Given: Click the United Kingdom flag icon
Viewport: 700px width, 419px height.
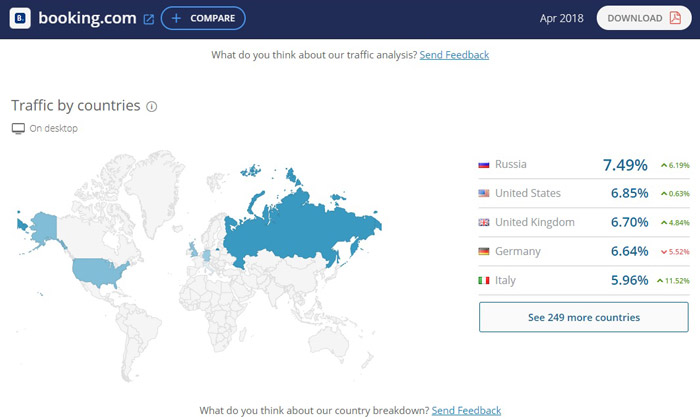Looking at the screenshot, I should click(484, 222).
